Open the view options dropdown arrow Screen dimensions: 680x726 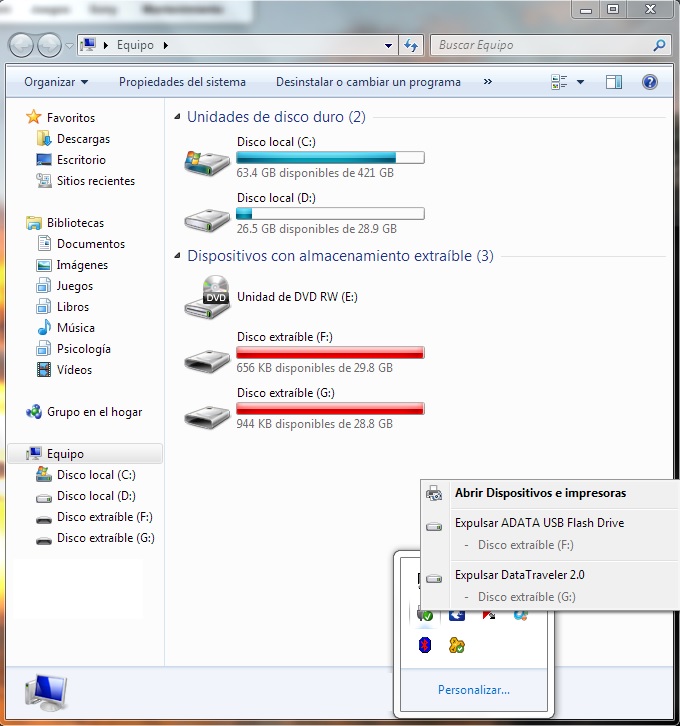580,82
